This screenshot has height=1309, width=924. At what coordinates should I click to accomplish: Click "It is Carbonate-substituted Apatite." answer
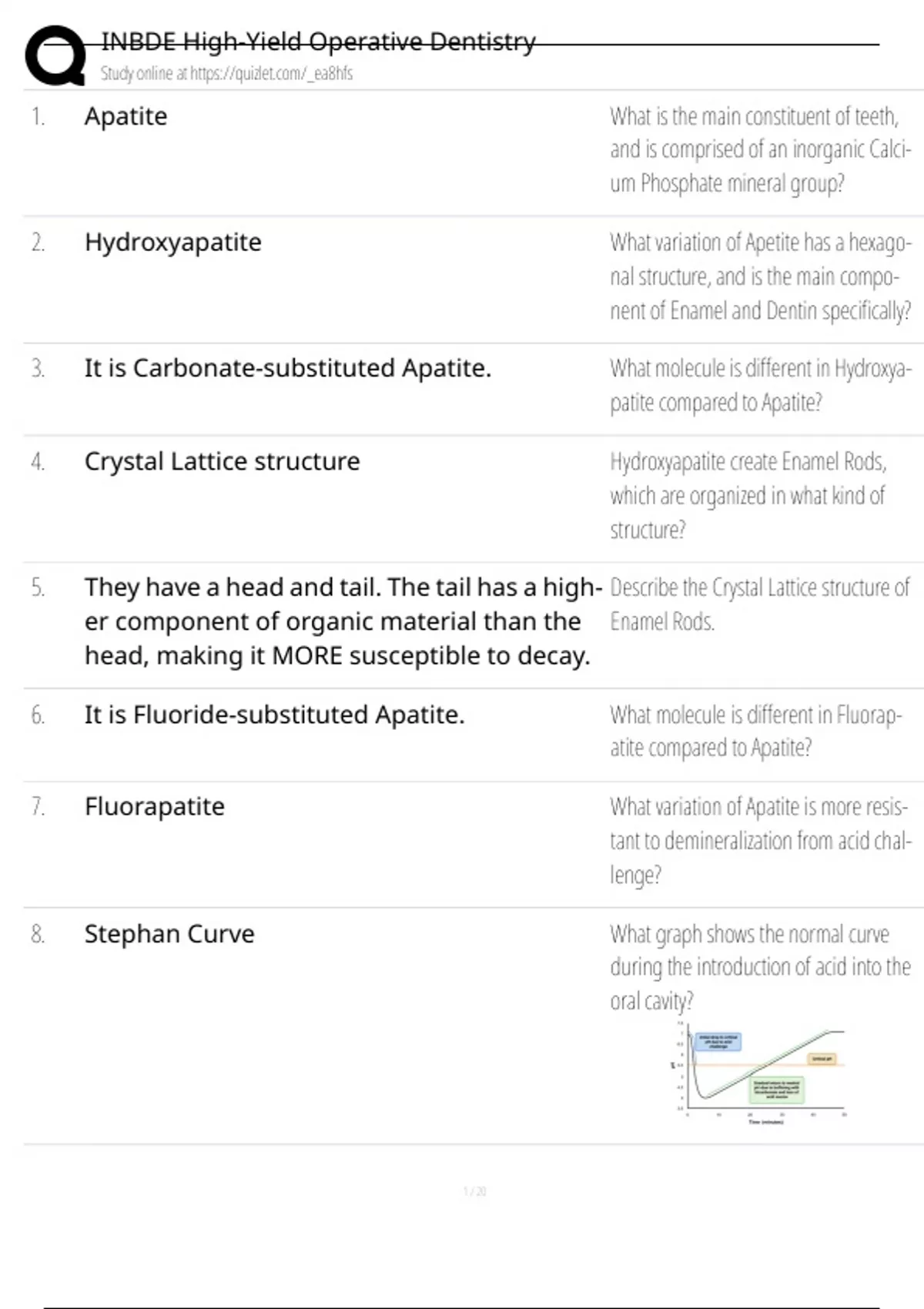click(287, 368)
